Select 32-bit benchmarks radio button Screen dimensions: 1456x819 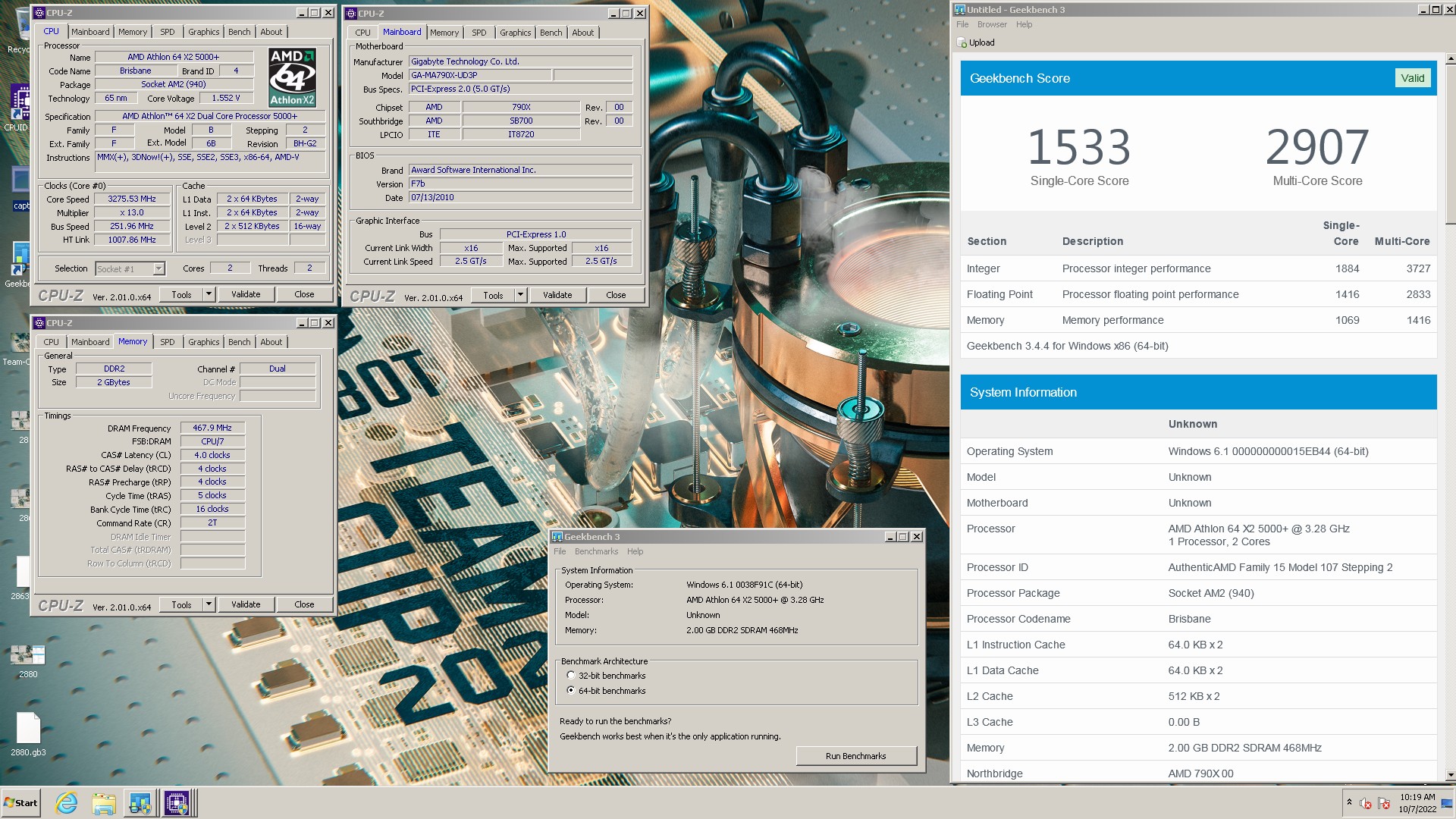point(571,676)
